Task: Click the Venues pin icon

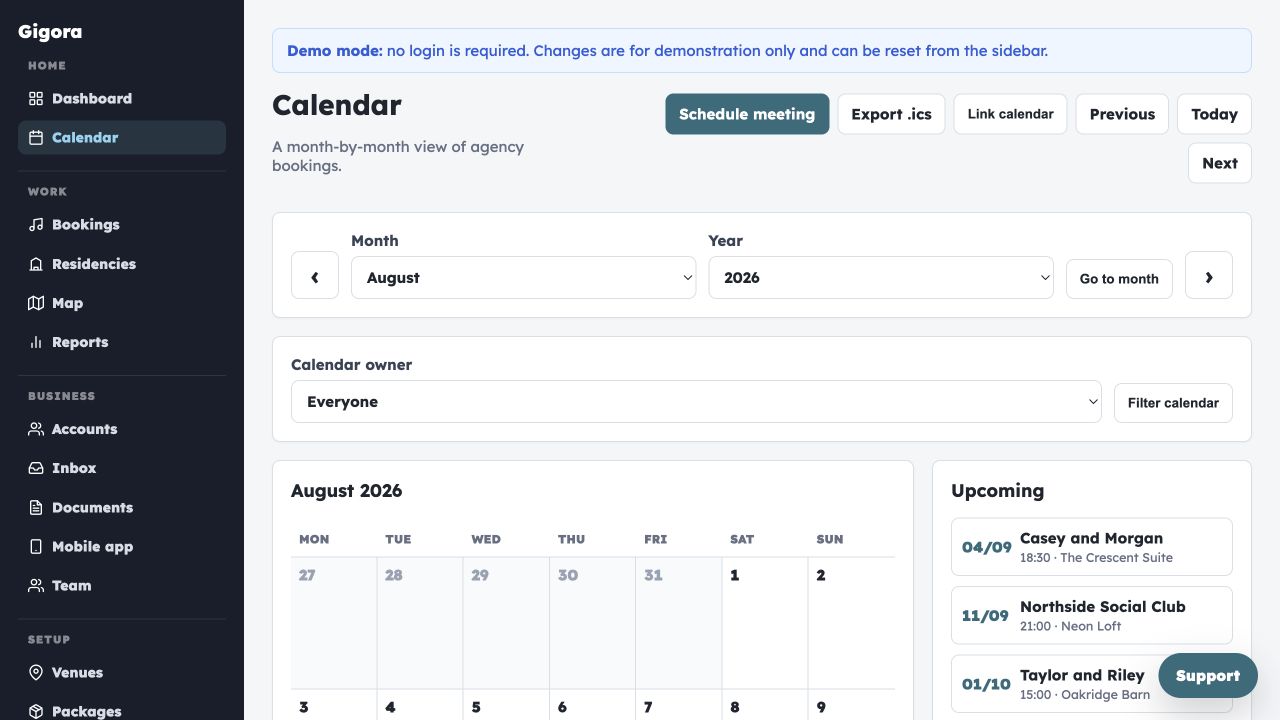Action: point(36,672)
